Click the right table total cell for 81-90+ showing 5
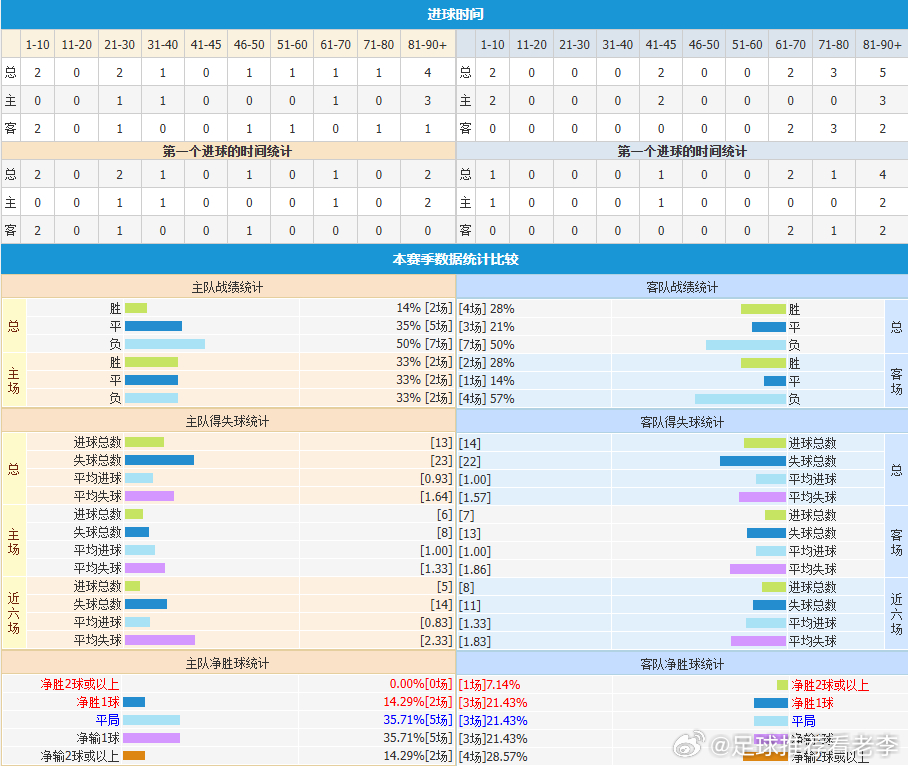 click(x=882, y=72)
